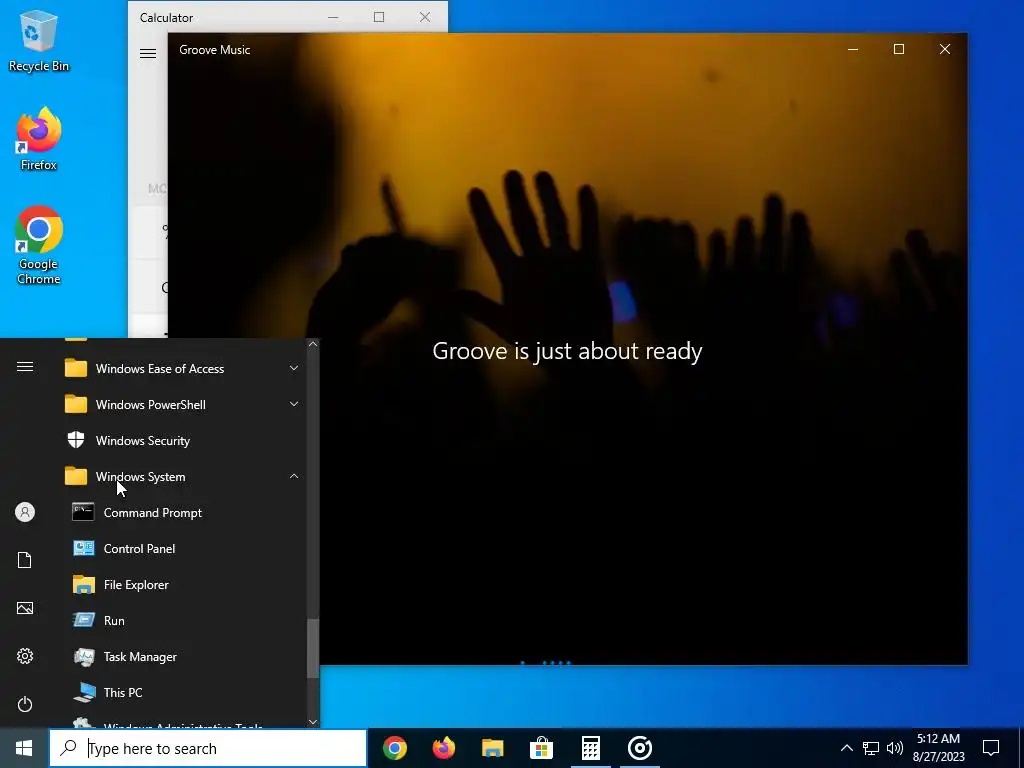Screen dimensions: 1024x768
Task: Open File Explorer from the taskbar
Action: [x=492, y=748]
